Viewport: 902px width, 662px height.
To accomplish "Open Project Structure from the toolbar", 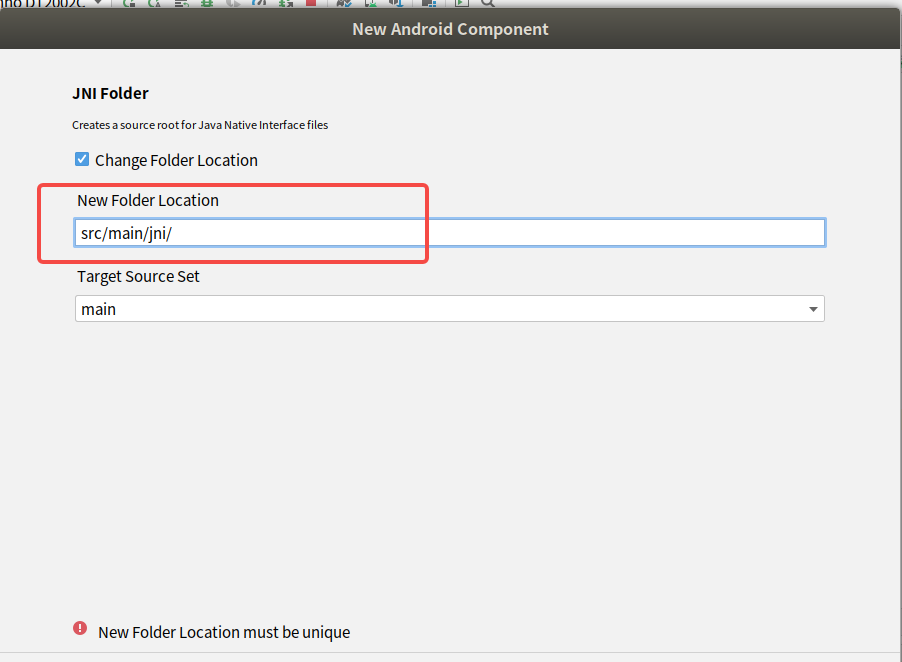I will click(430, 4).
